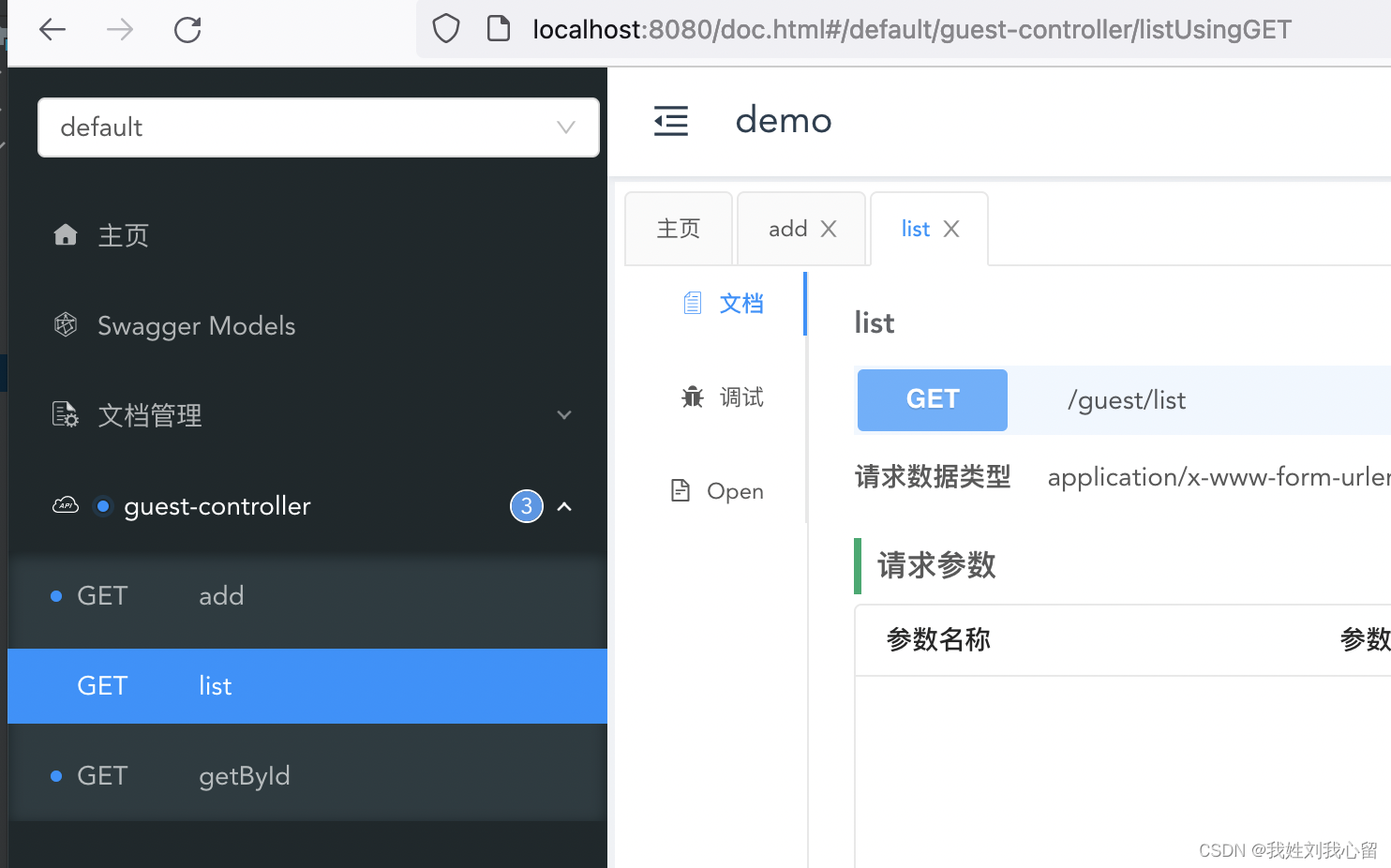Viewport: 1391px width, 868px height.
Task: Collapse the guest-controller section chevron
Action: [564, 506]
